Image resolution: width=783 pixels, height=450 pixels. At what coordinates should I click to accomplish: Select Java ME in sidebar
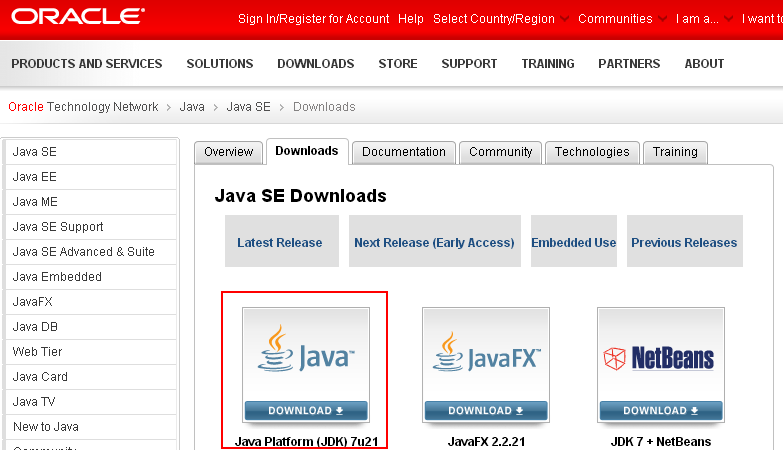[90, 202]
